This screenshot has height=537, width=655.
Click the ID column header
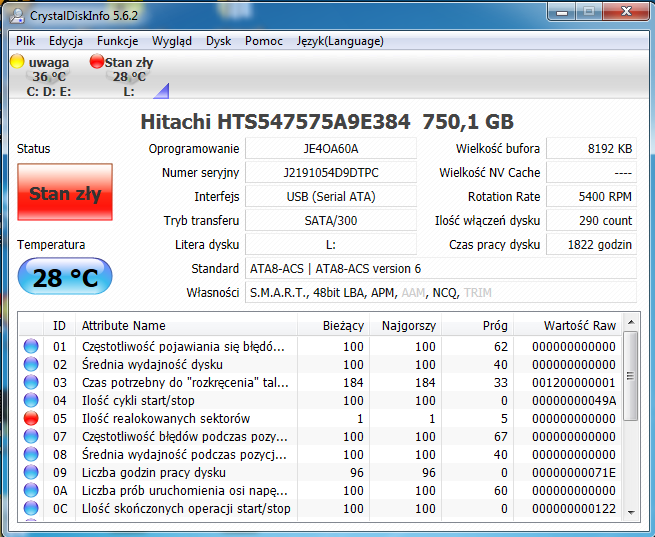tap(59, 325)
